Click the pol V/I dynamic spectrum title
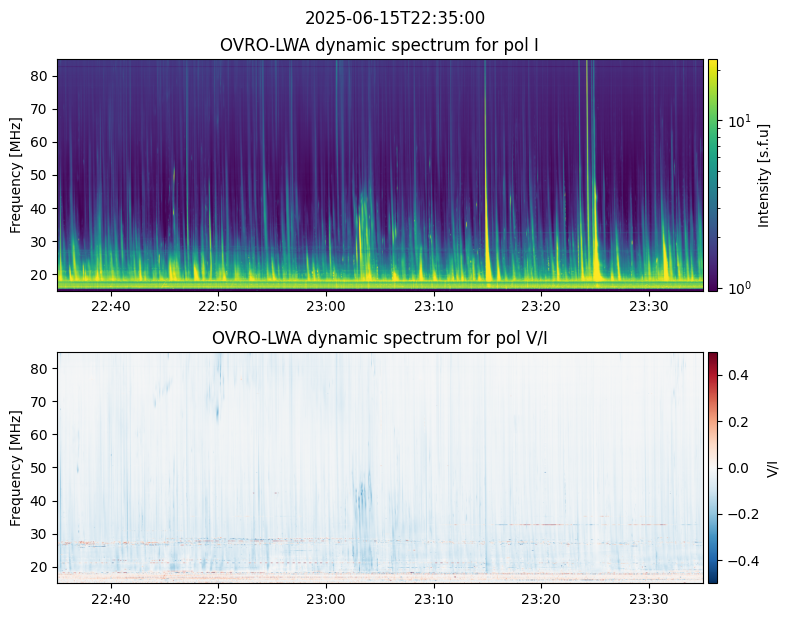Screen dimensions: 789x617 pyautogui.click(x=381, y=338)
